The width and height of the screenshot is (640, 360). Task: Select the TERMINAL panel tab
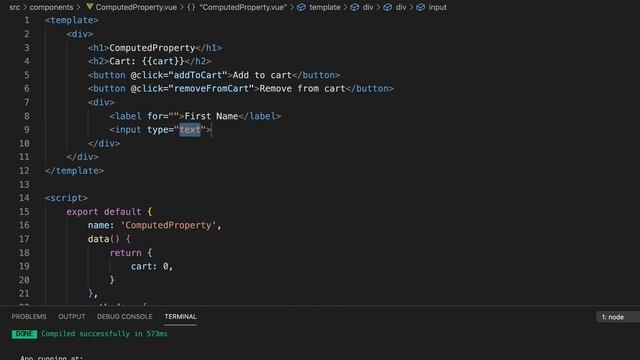coord(180,316)
